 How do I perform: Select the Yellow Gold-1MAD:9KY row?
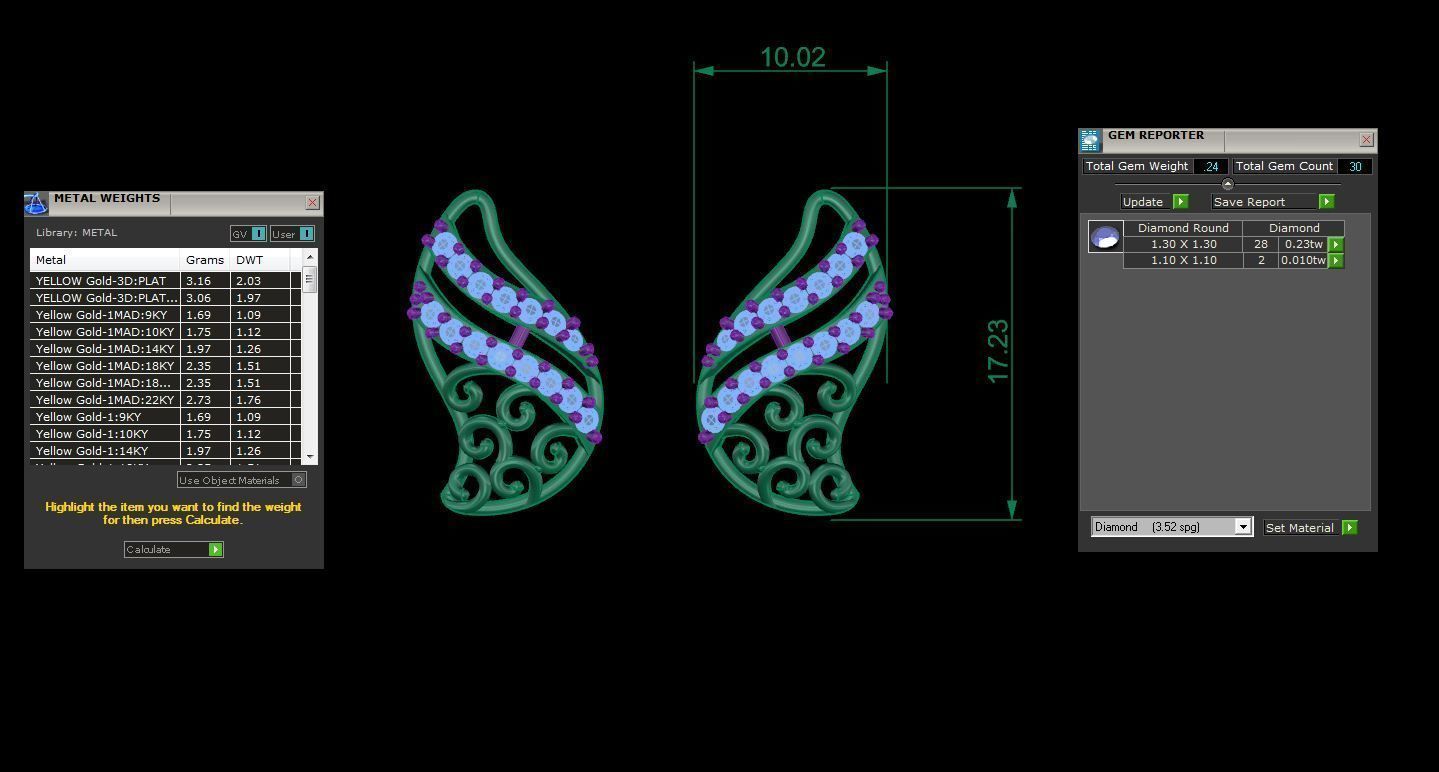tap(165, 315)
